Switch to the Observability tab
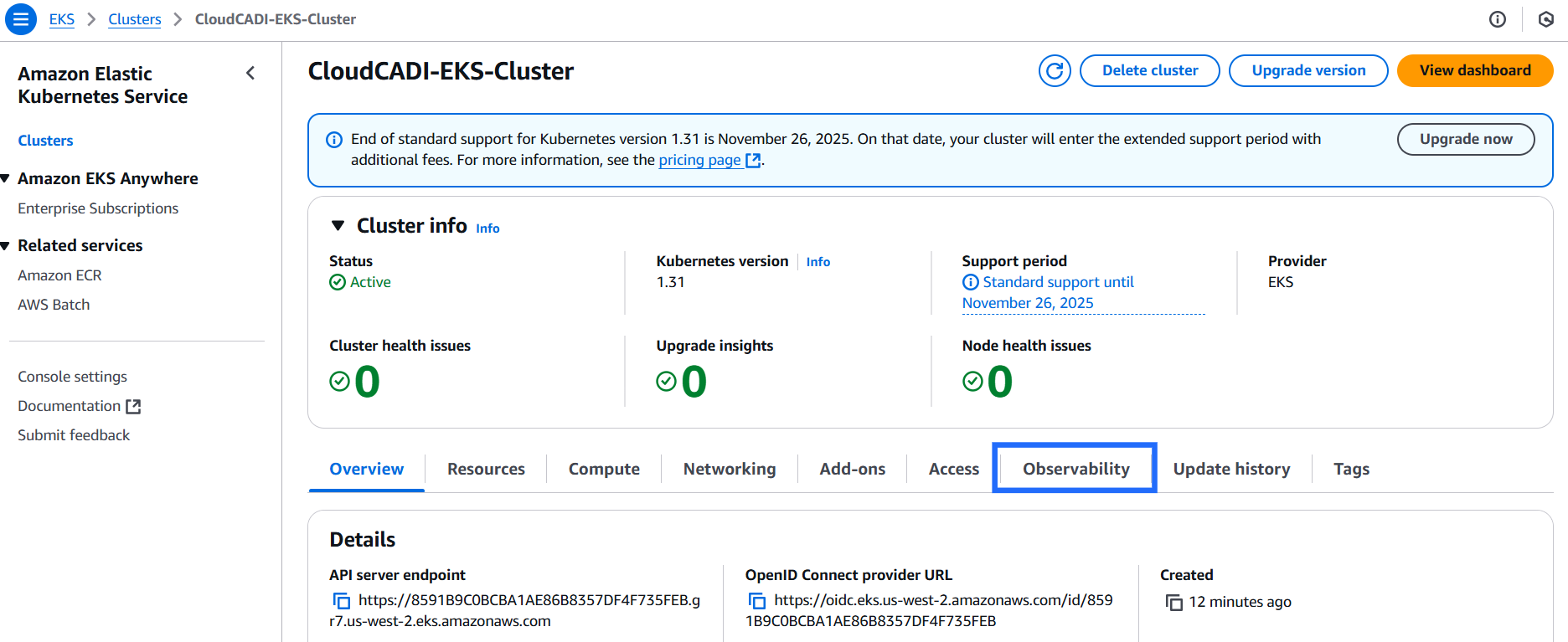This screenshot has width=1568, height=642. [x=1075, y=469]
